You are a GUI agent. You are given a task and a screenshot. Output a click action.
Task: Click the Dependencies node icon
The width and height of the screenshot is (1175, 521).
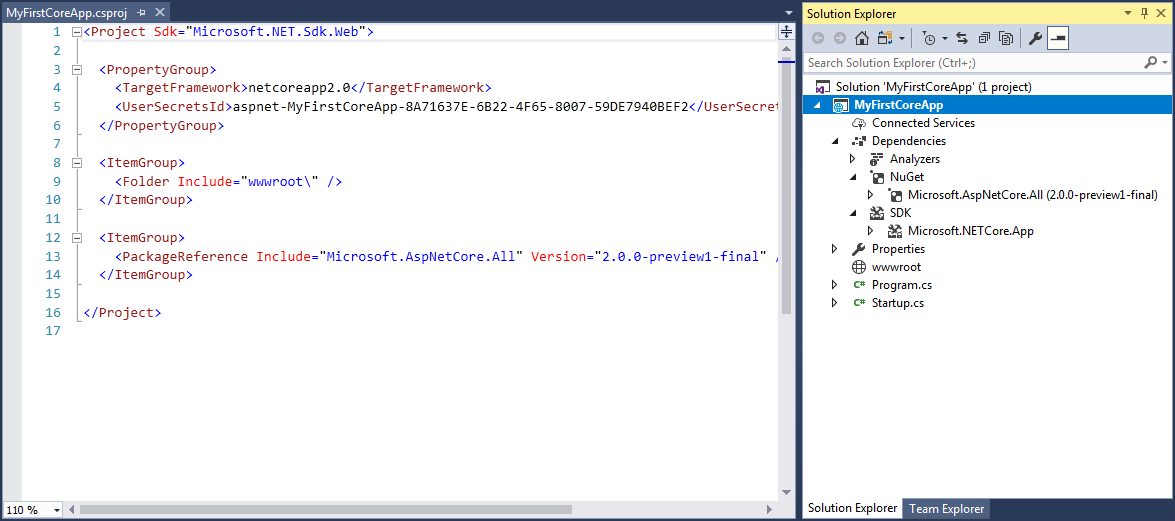pos(859,141)
